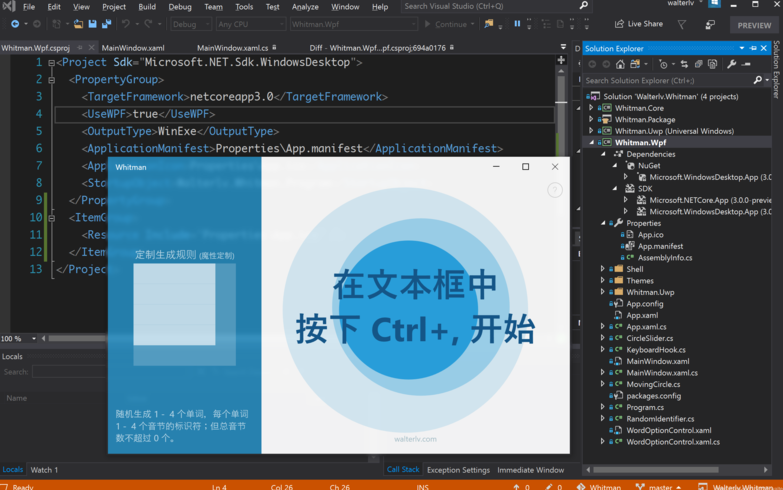
Task: Click the Open File folder icon
Action: pyautogui.click(x=78, y=24)
